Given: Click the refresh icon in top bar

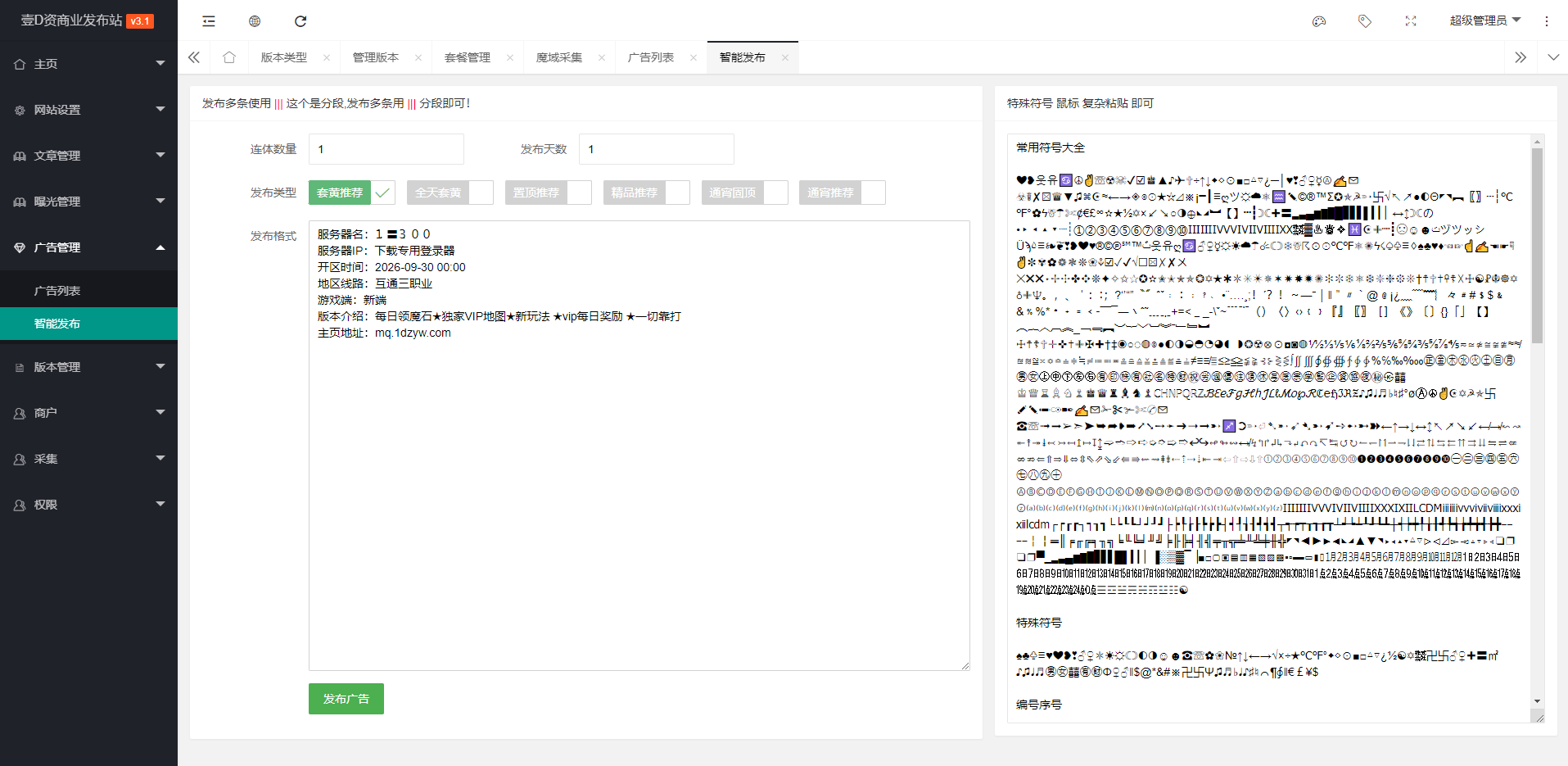Looking at the screenshot, I should coord(300,21).
